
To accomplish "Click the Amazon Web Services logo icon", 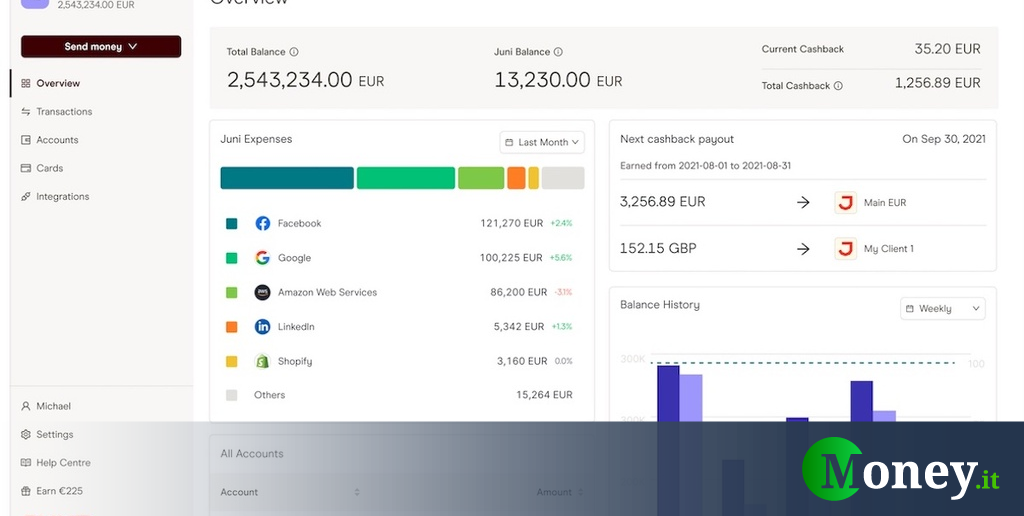I will click(x=263, y=292).
